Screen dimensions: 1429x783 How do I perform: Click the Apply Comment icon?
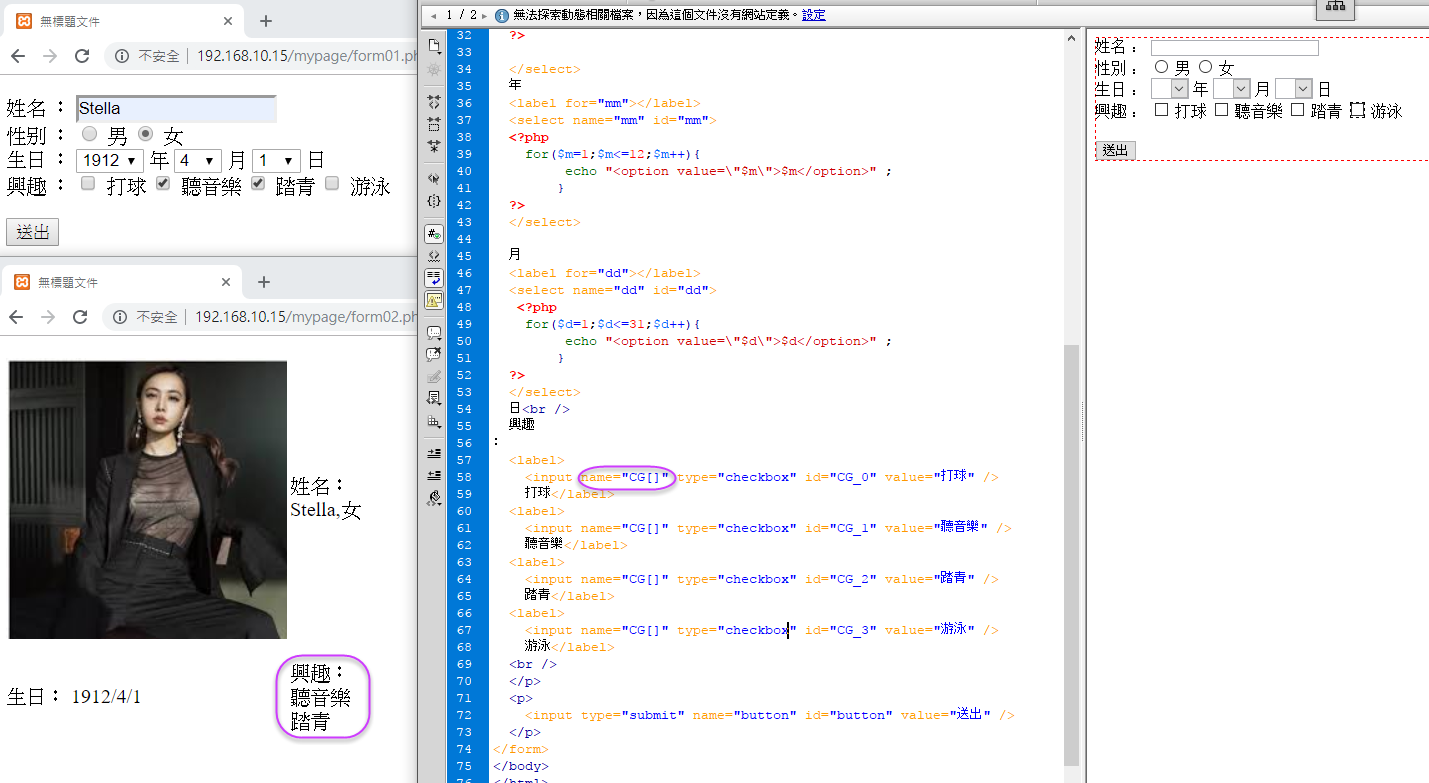[433, 333]
